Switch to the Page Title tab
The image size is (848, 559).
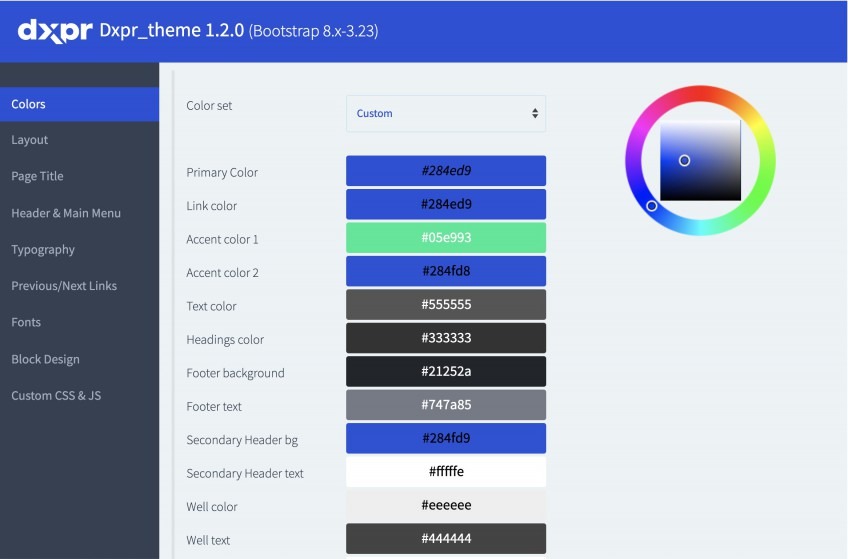[37, 176]
